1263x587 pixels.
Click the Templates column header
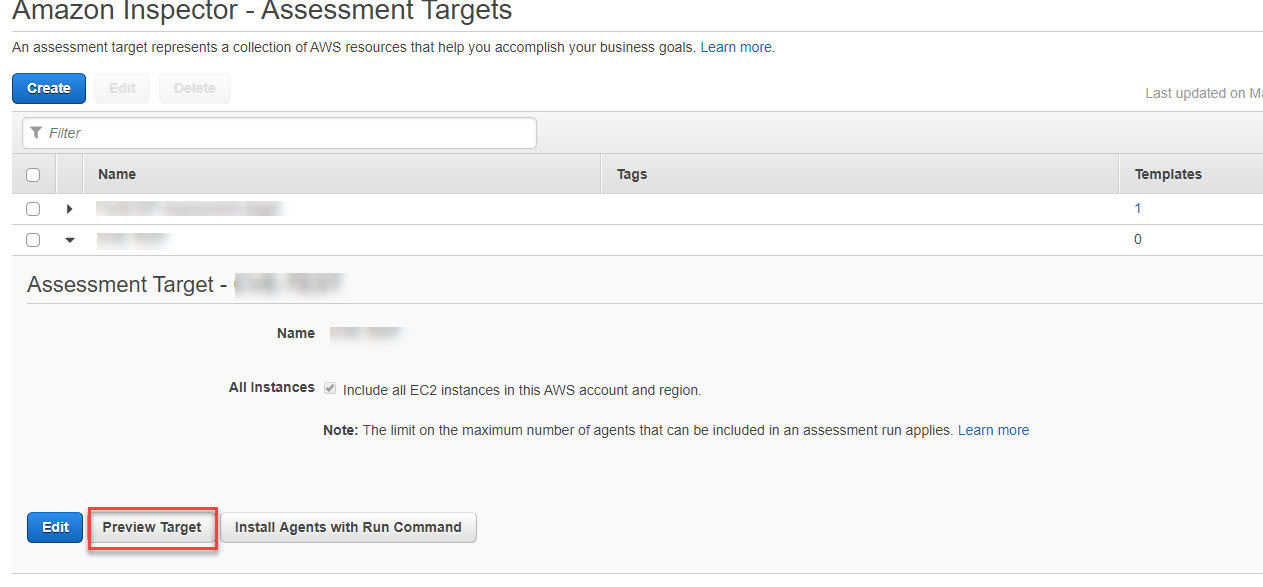(x=1167, y=173)
